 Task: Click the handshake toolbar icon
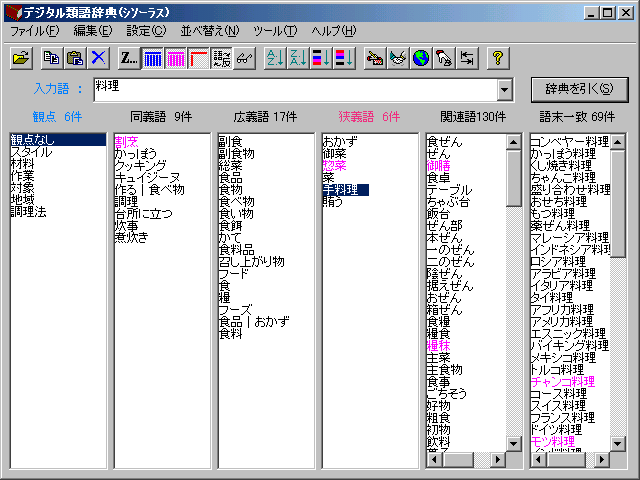click(398, 58)
